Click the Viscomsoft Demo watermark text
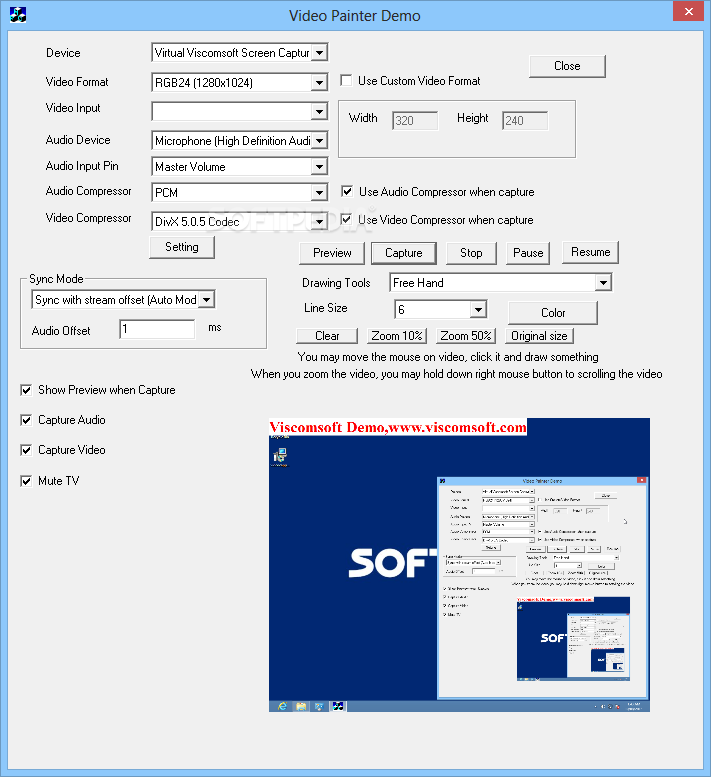 398,427
